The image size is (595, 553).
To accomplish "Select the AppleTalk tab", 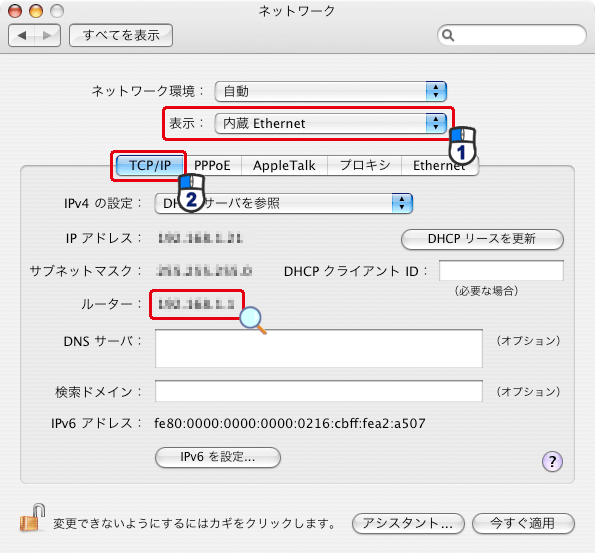I will point(284,165).
